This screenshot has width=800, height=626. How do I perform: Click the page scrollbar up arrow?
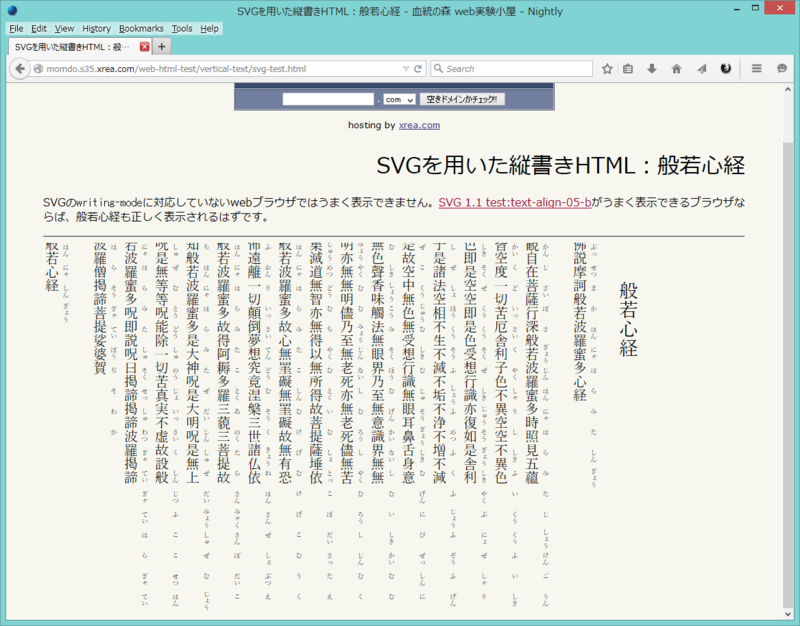[788, 89]
